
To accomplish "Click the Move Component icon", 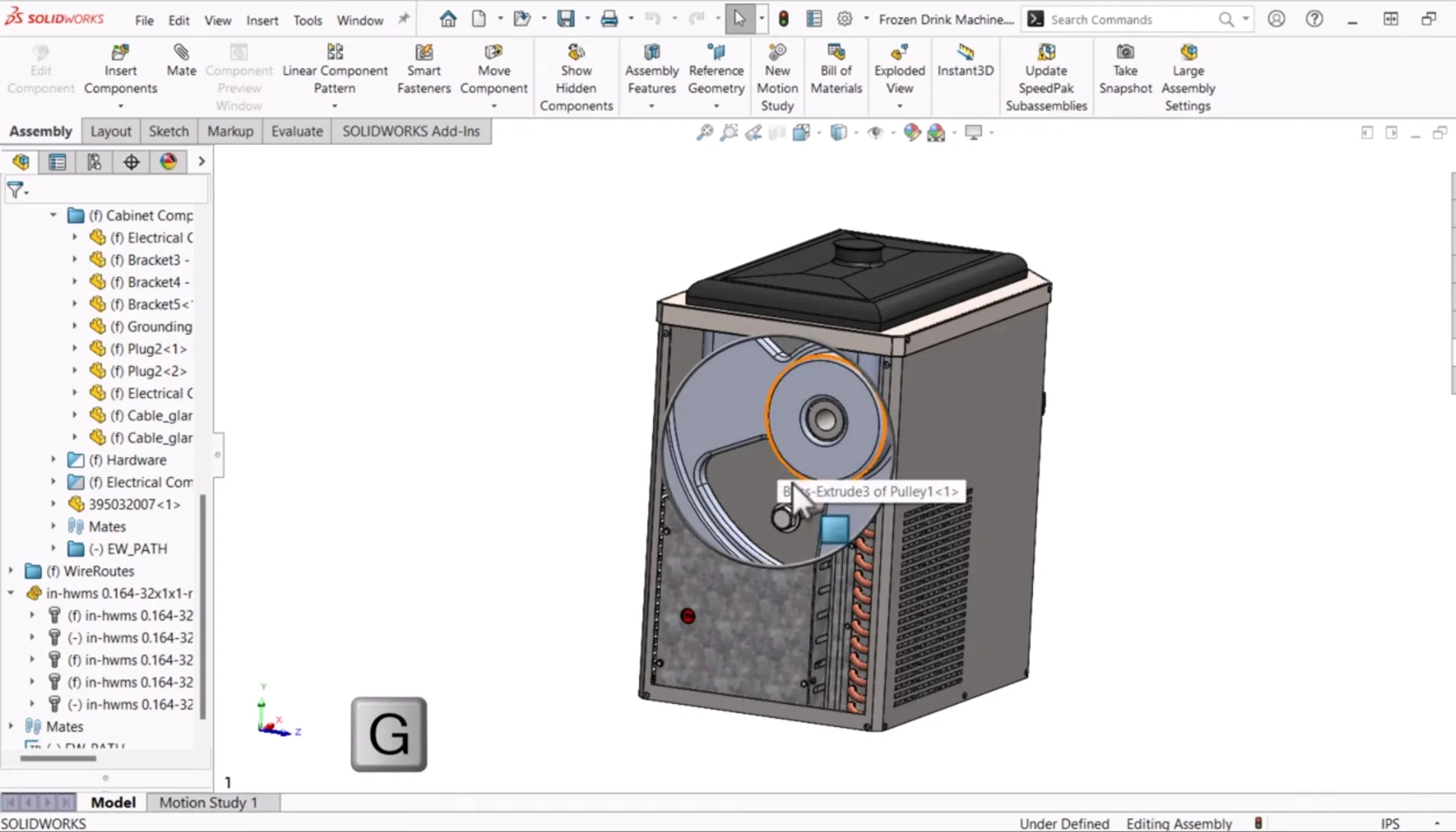I will (x=493, y=69).
